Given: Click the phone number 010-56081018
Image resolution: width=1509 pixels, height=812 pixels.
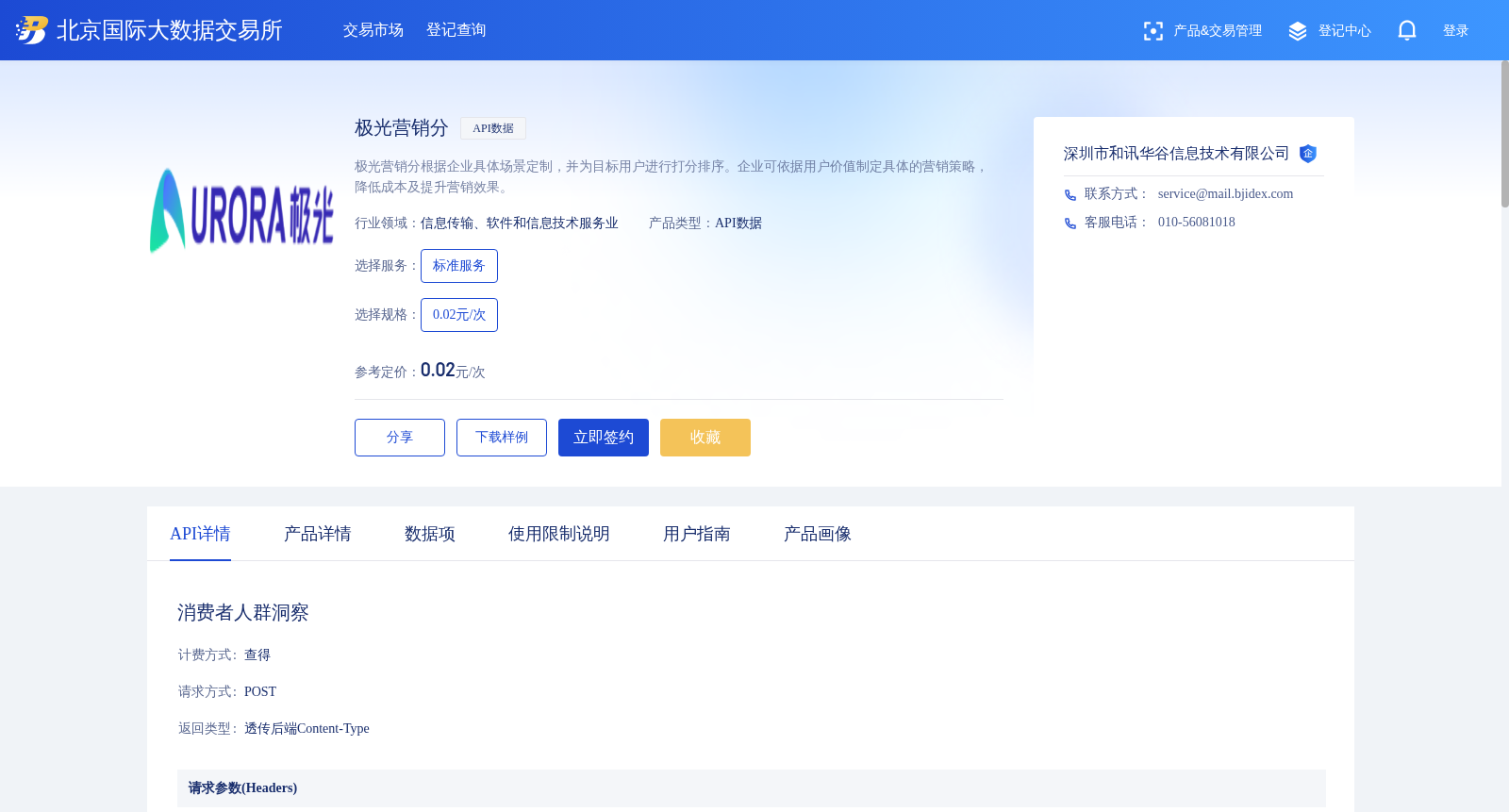Looking at the screenshot, I should click(1197, 223).
